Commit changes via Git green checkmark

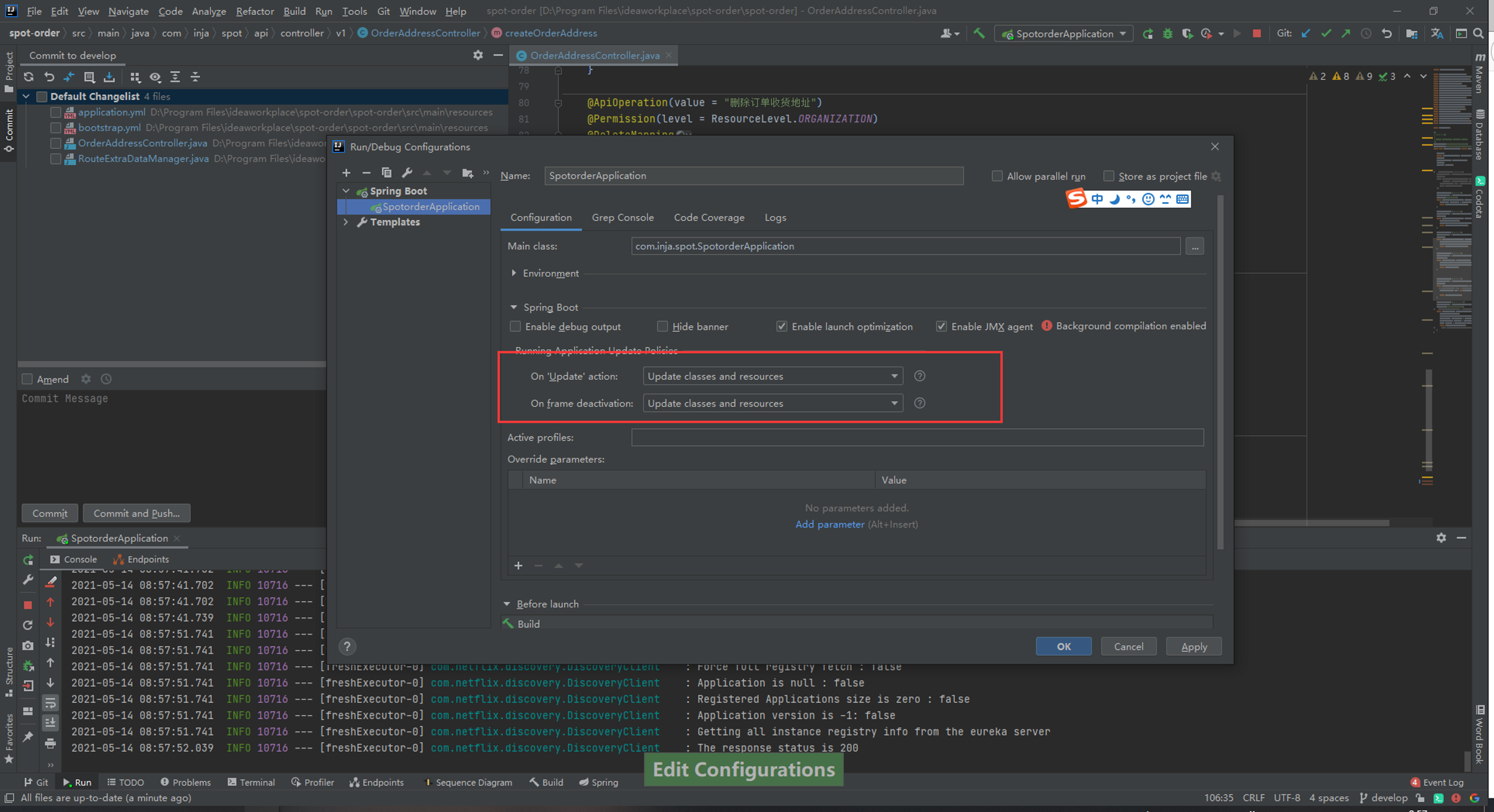pyautogui.click(x=1326, y=33)
